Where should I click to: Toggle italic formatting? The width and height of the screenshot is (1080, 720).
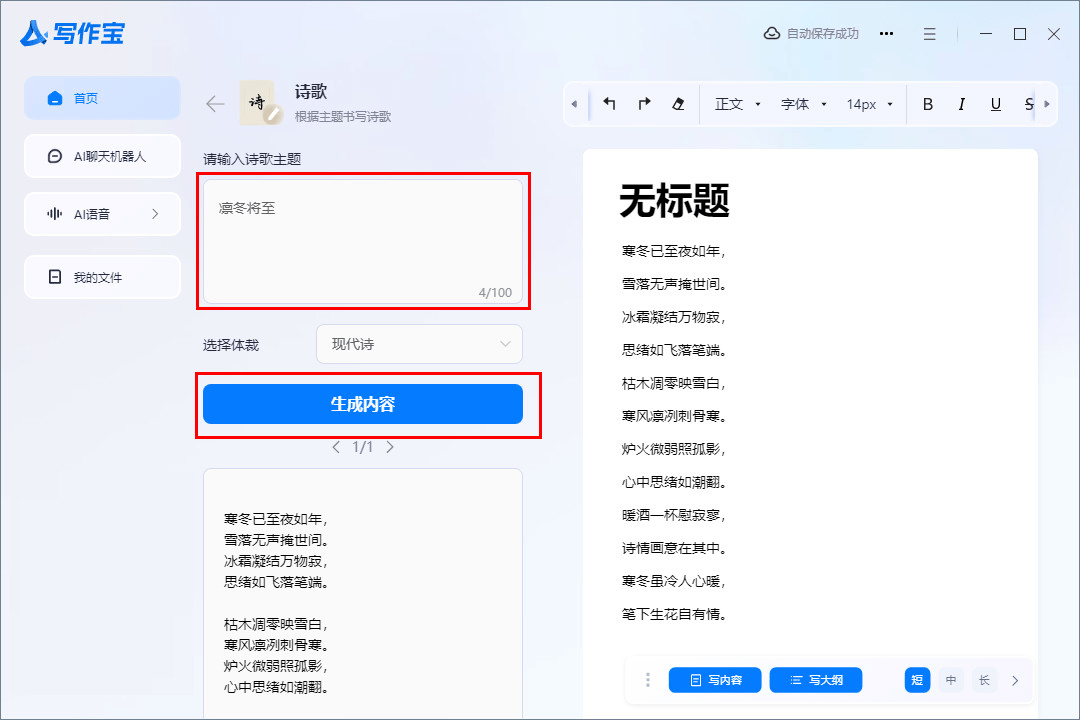[x=961, y=104]
